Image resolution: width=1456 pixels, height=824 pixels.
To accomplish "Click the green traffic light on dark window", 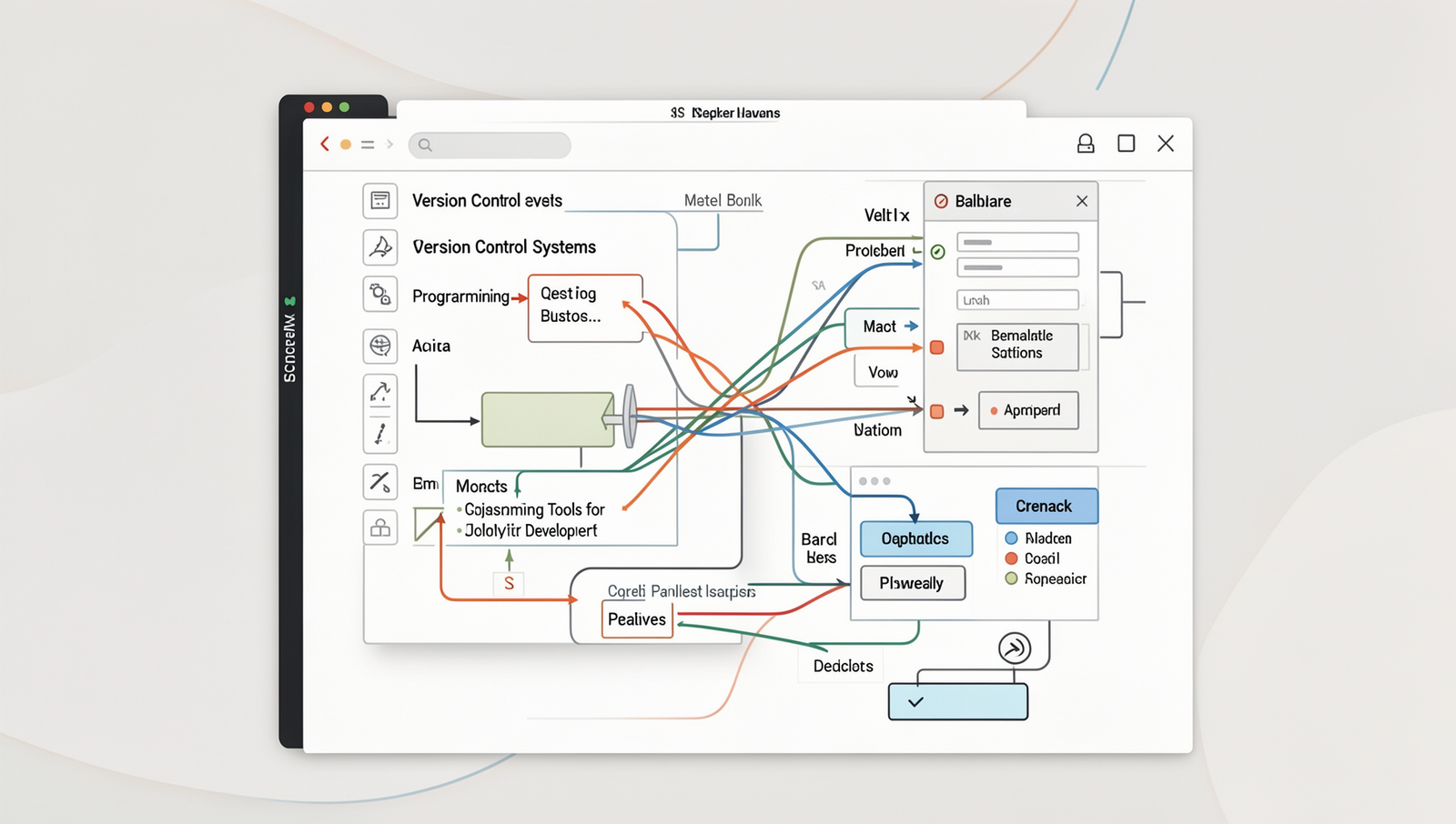I will [x=344, y=107].
